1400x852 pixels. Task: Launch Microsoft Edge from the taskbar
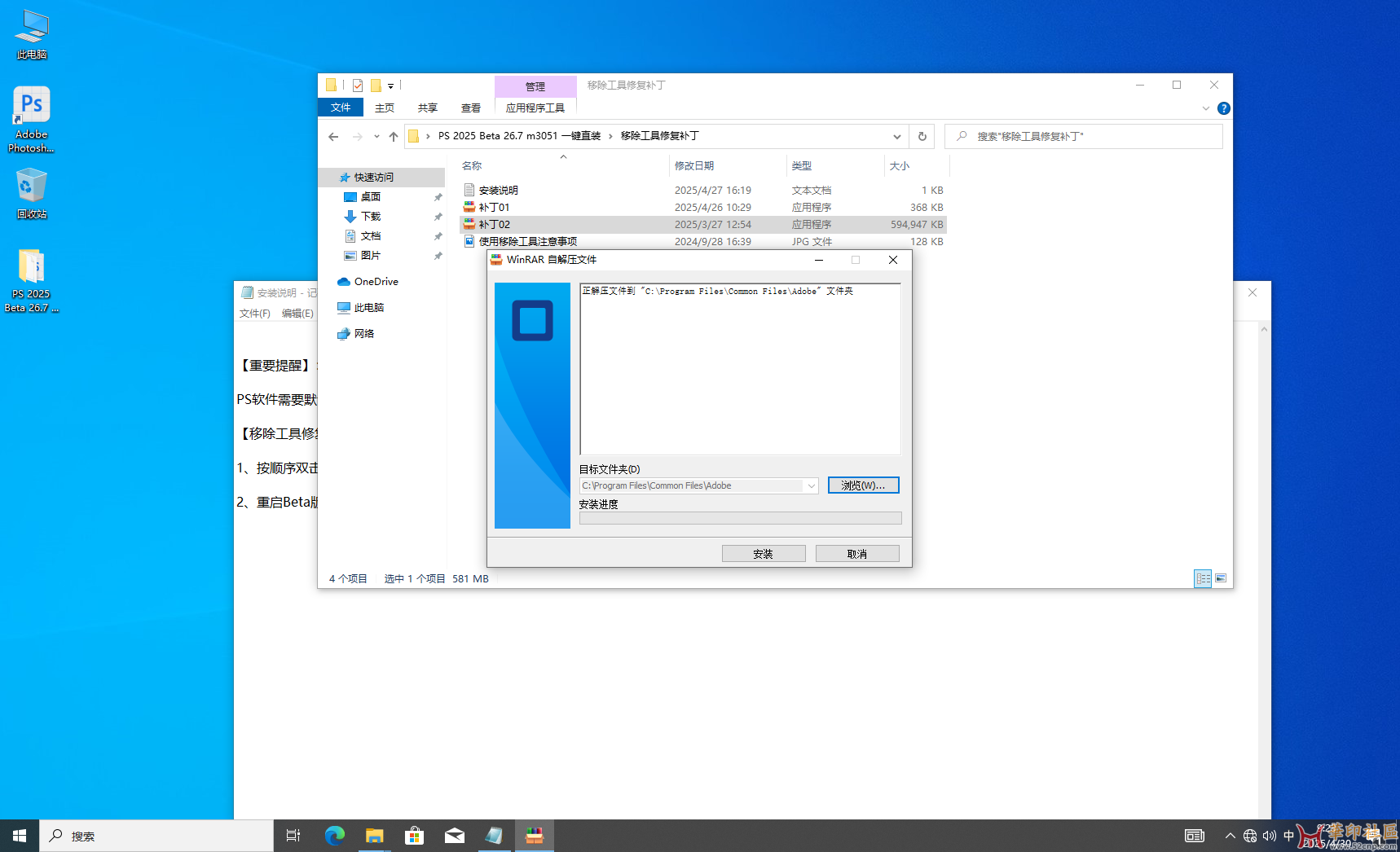pyautogui.click(x=334, y=836)
